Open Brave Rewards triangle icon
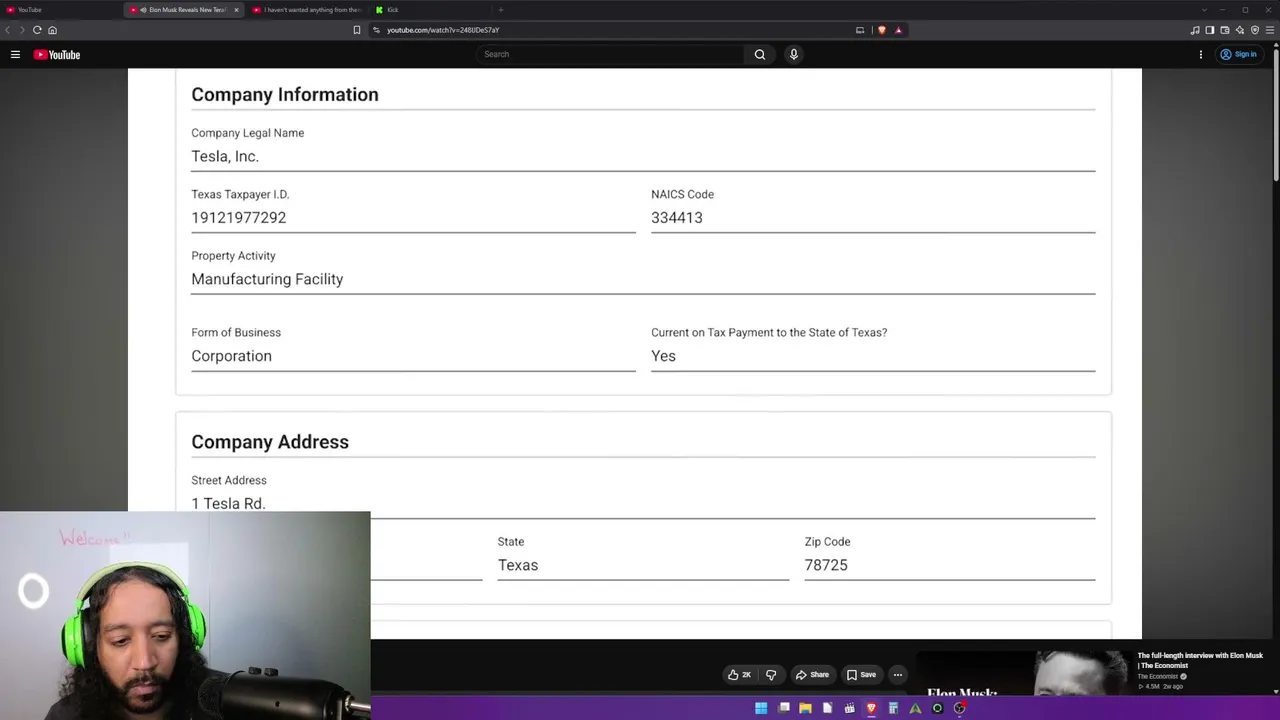 (x=898, y=30)
